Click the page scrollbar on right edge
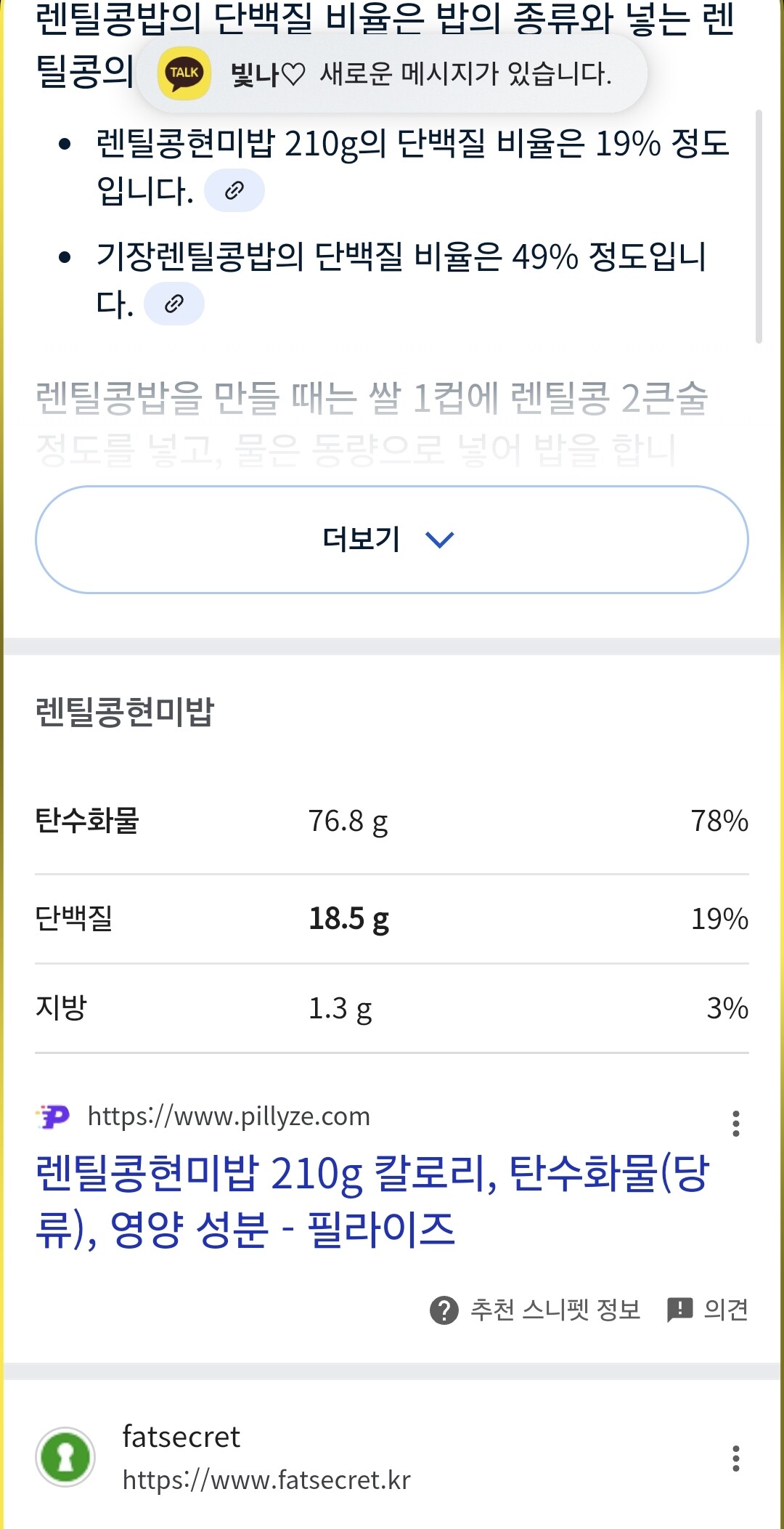Screen dimensions: 784x1529 tap(759, 225)
